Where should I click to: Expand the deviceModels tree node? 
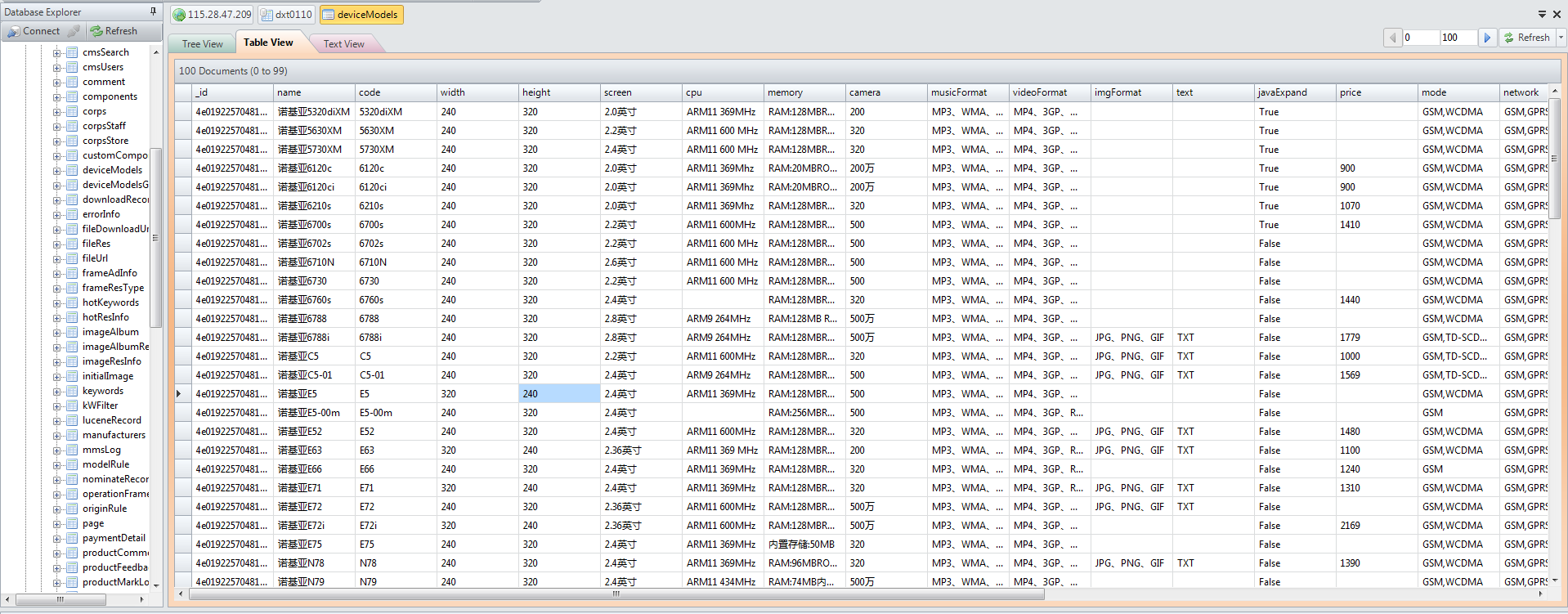tap(57, 171)
